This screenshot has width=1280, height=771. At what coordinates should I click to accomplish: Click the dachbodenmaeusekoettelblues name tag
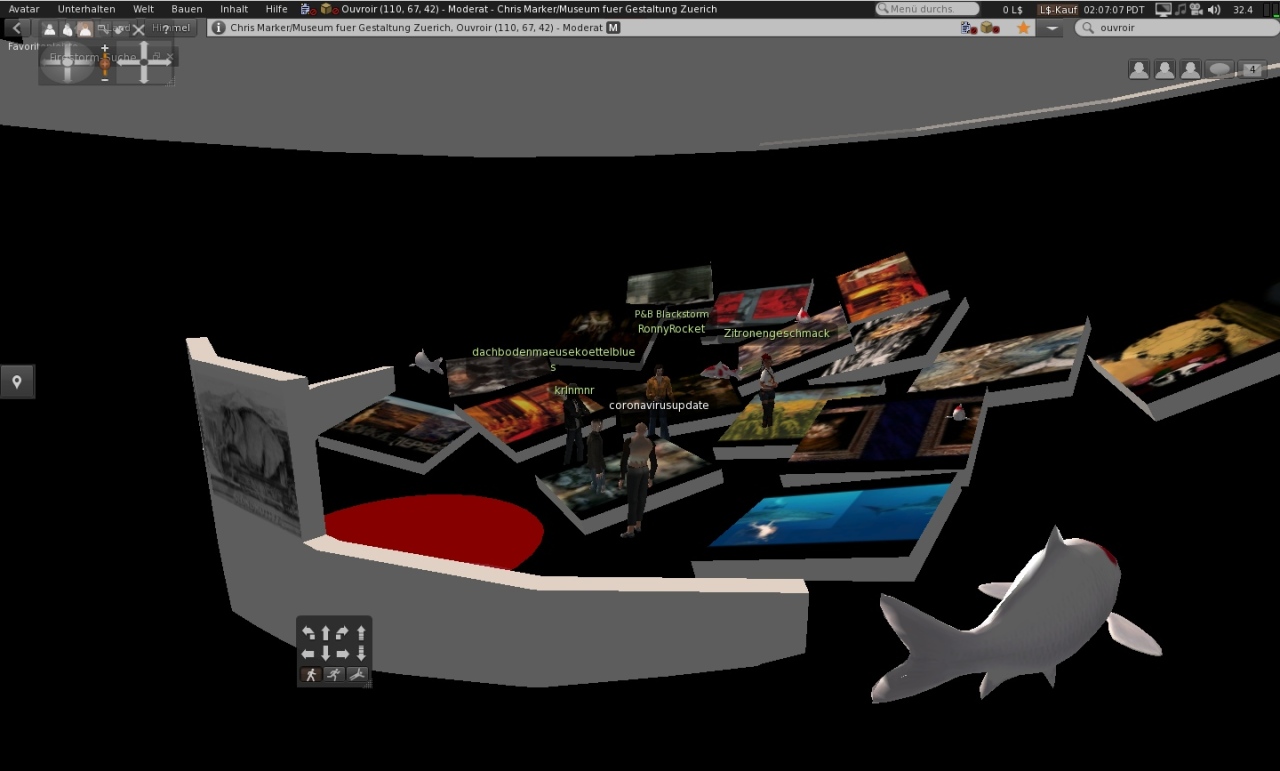(553, 359)
